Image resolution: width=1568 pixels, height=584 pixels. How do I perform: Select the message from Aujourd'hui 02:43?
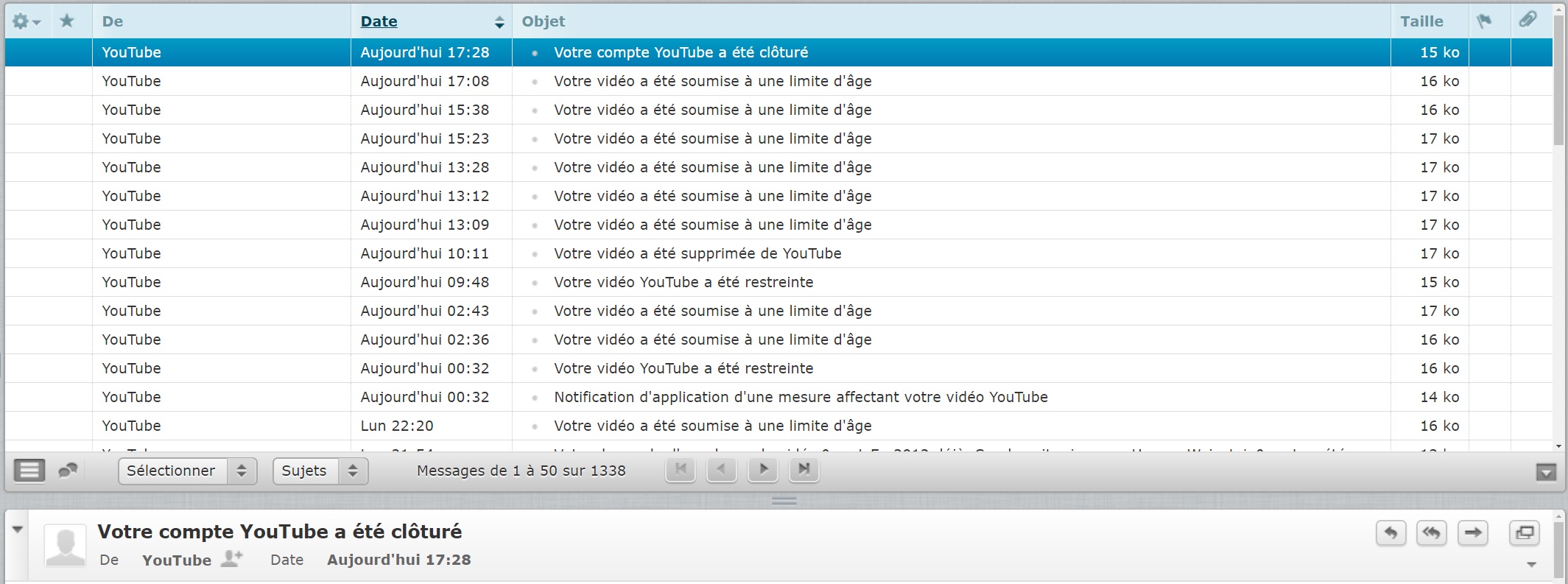click(x=778, y=311)
